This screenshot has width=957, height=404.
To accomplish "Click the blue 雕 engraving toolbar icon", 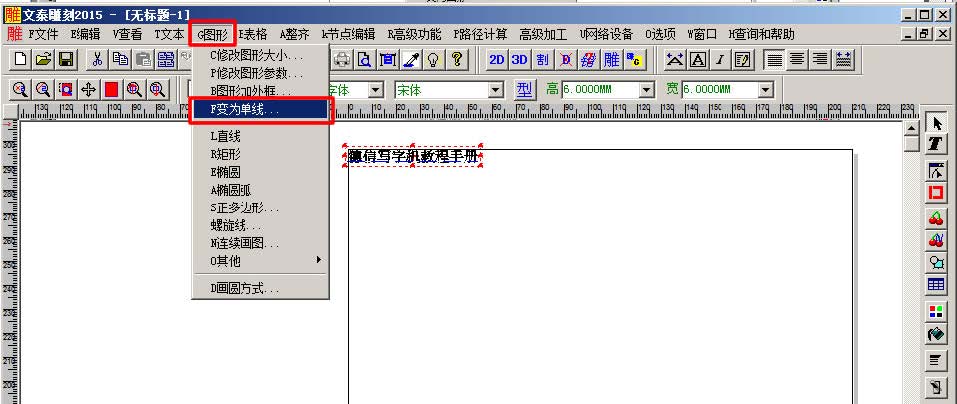I will coord(612,59).
